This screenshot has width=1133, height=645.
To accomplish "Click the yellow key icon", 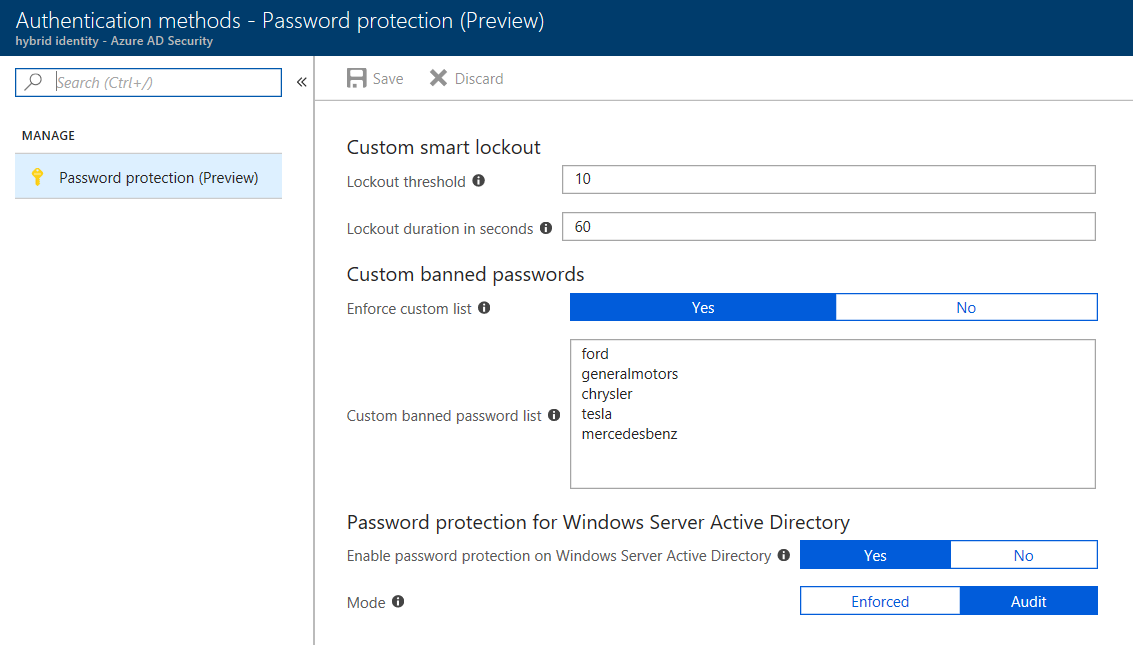I will click(x=38, y=176).
